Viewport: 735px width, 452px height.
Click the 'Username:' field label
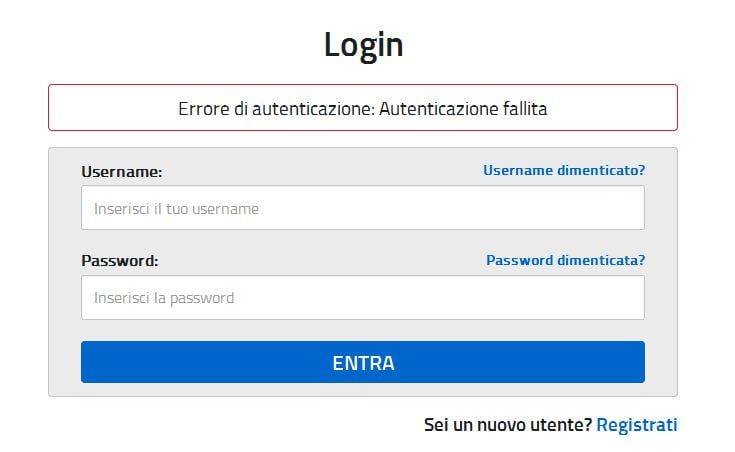[x=121, y=171]
